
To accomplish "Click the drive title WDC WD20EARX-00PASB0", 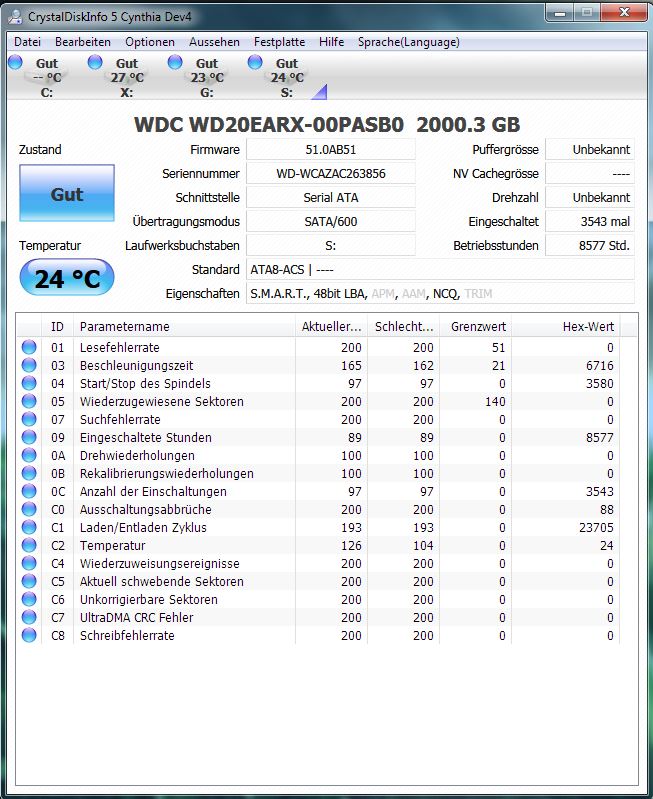I will (269, 125).
